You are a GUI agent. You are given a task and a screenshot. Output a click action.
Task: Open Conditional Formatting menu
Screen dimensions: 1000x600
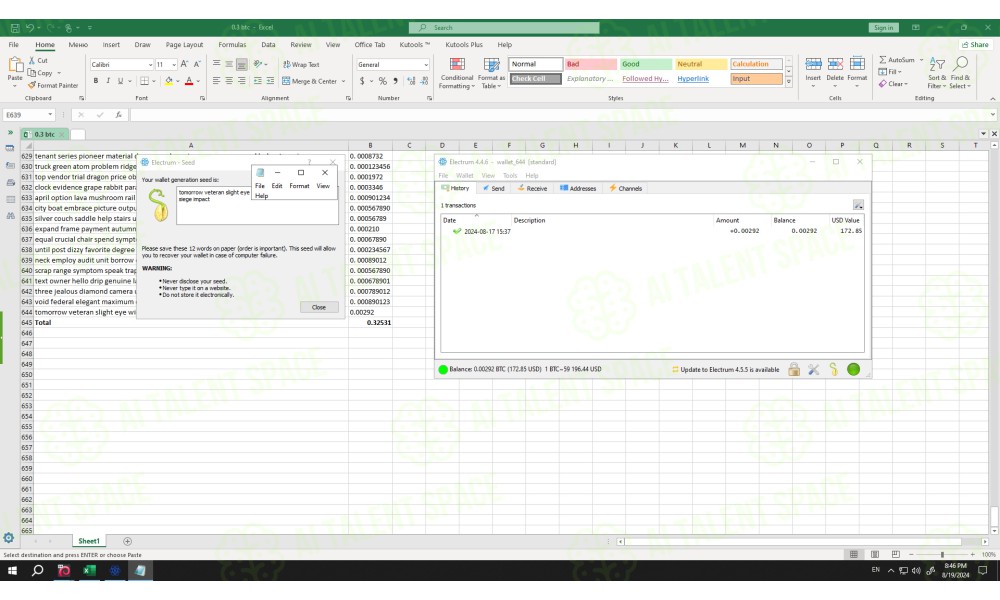click(457, 73)
